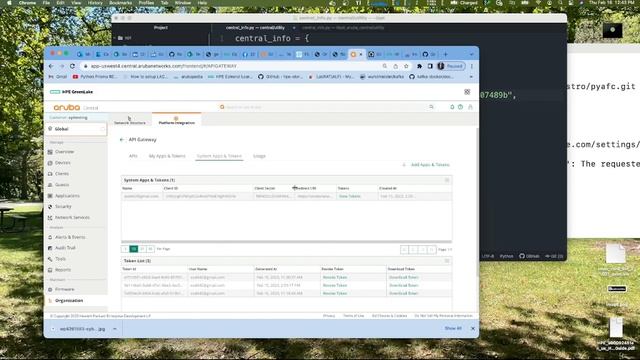Open the Network Structure tab

click(x=130, y=120)
